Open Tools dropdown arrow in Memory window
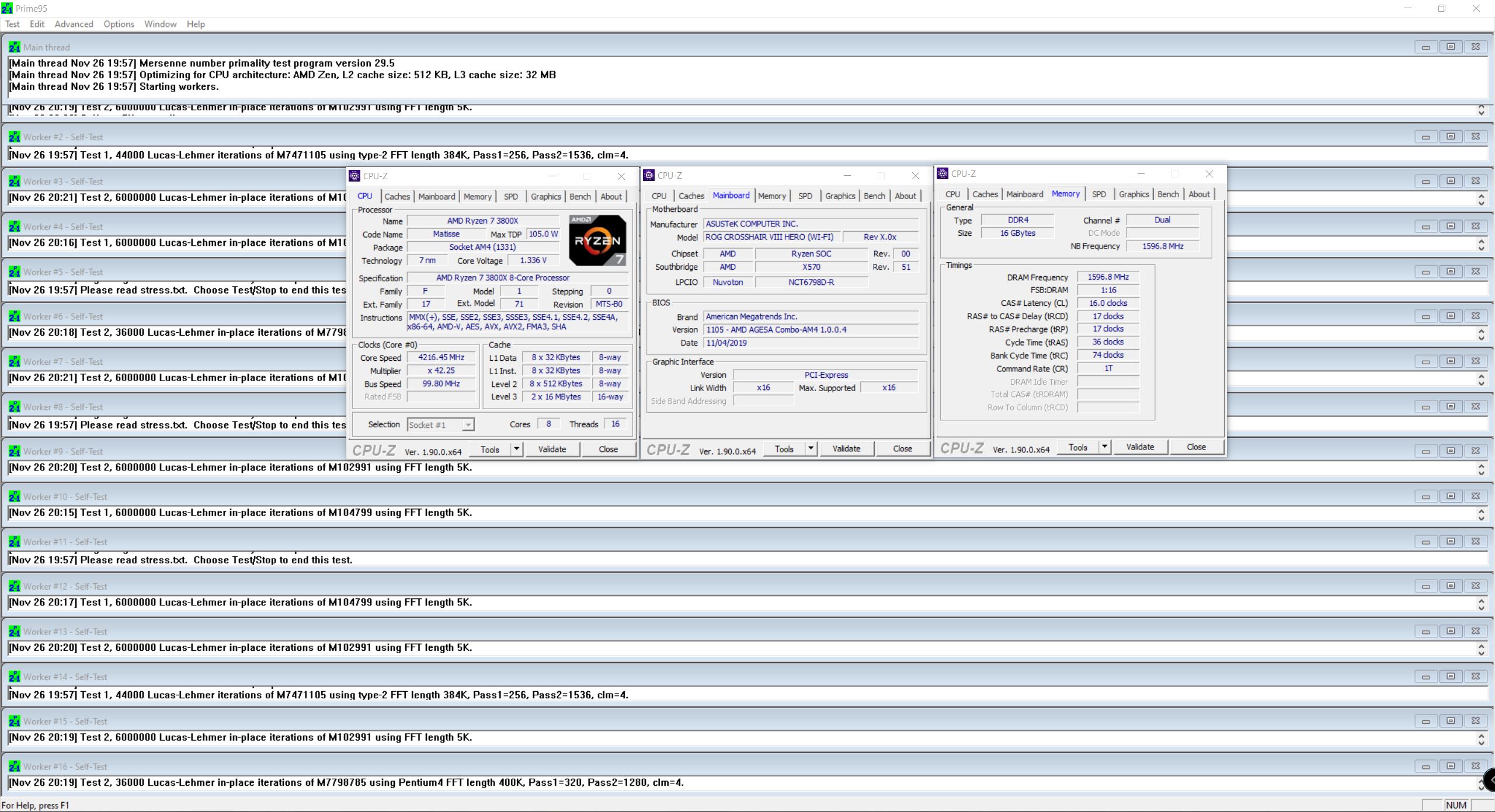 coord(1104,447)
